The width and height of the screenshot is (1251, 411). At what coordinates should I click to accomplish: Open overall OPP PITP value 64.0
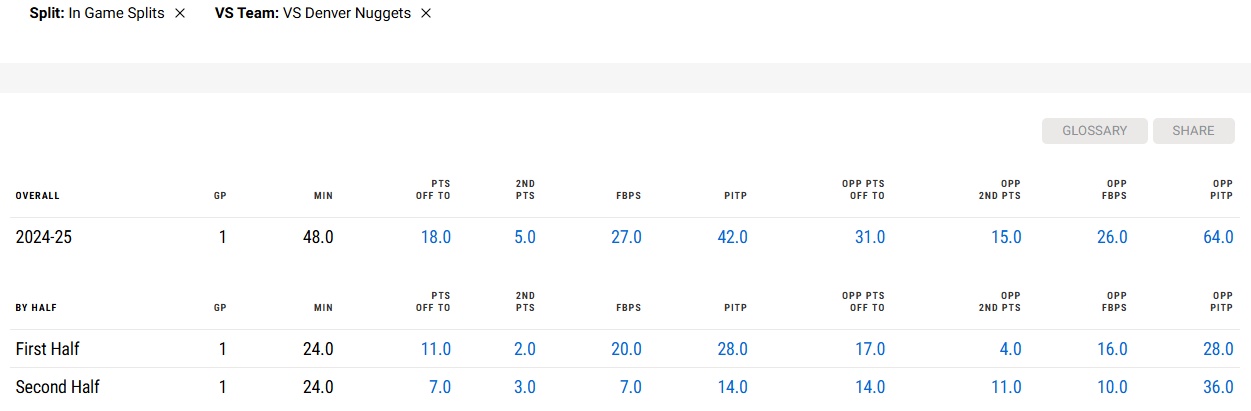pos(1218,237)
